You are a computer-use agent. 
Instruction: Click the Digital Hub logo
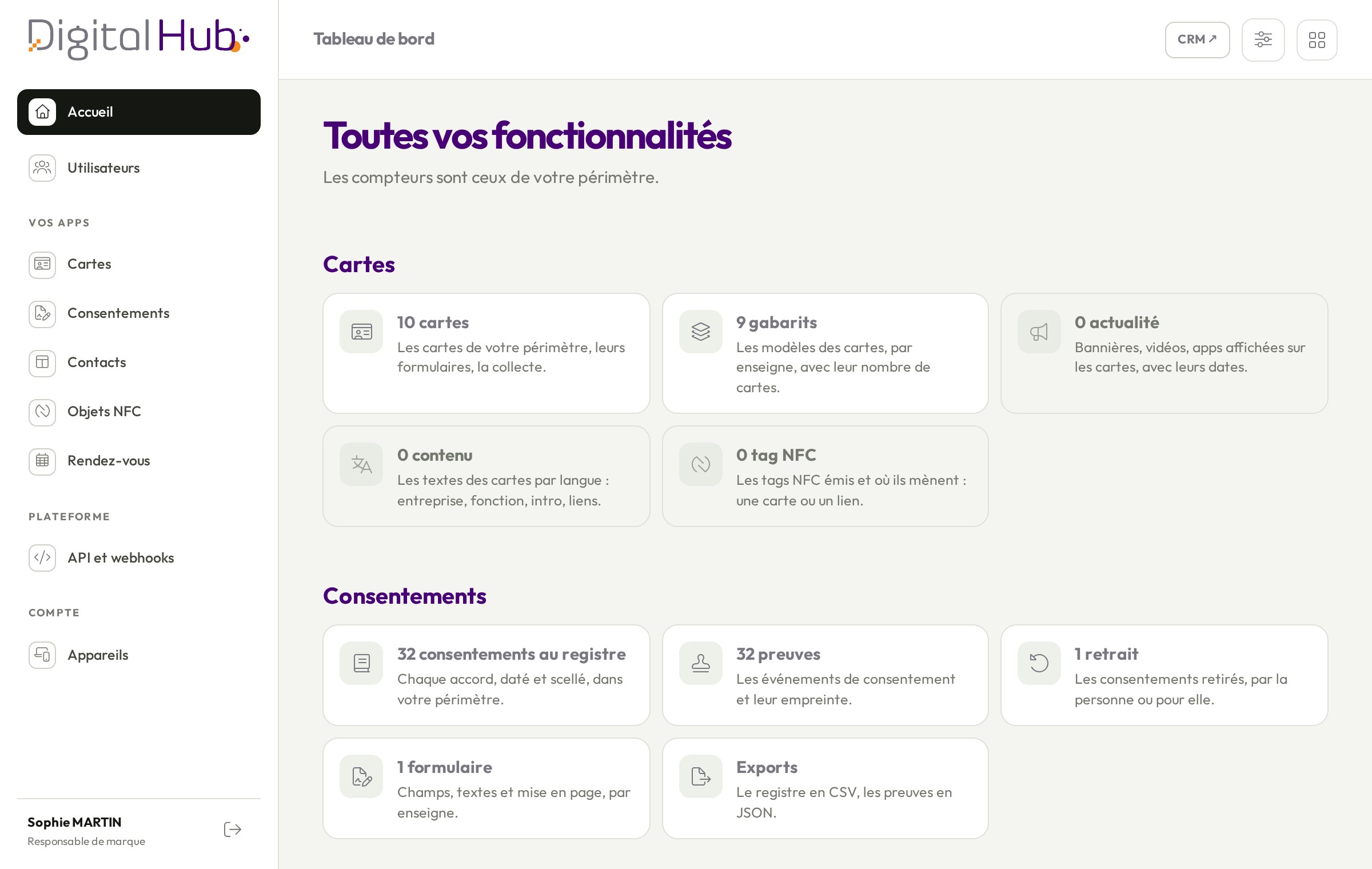tap(139, 38)
